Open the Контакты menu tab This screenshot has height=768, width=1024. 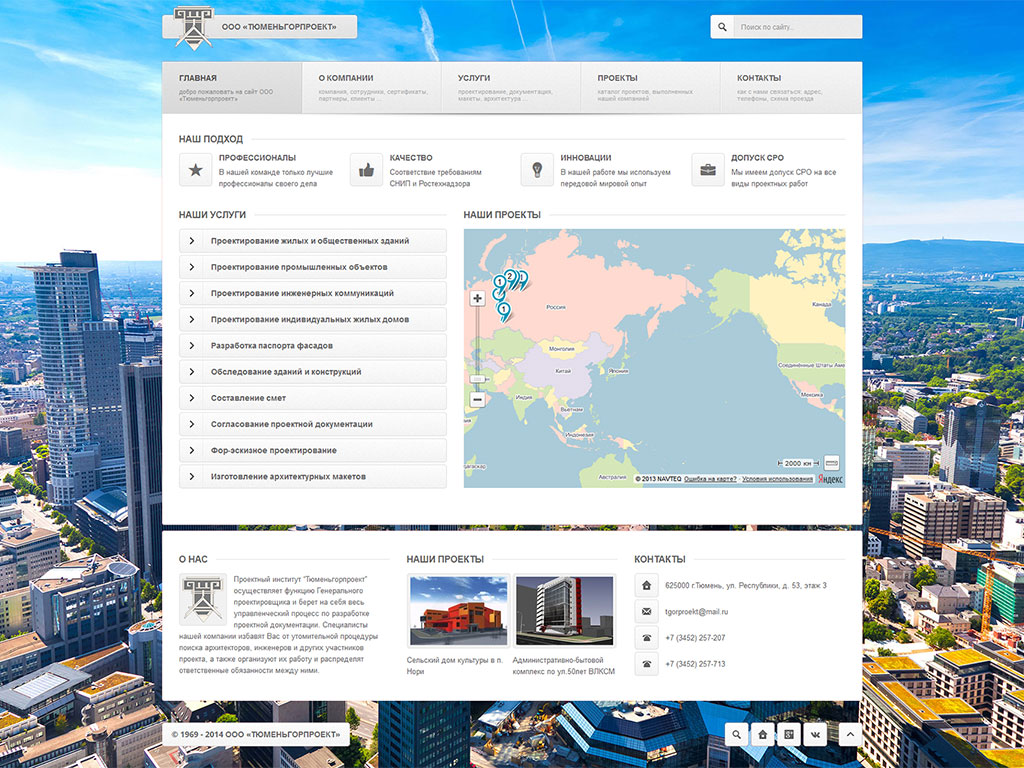(x=791, y=88)
